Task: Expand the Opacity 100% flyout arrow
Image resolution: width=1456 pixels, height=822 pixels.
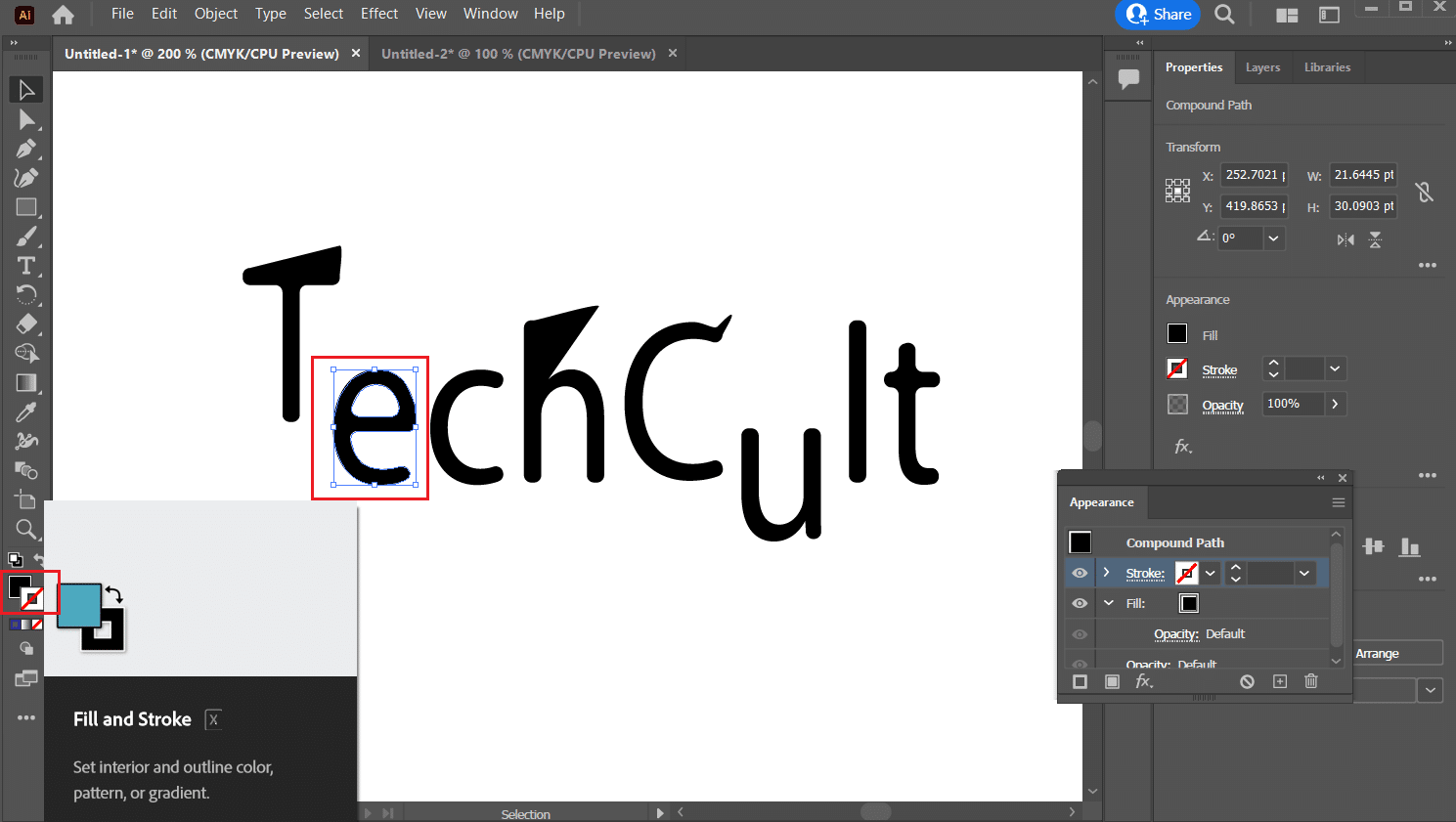Action: pyautogui.click(x=1336, y=404)
